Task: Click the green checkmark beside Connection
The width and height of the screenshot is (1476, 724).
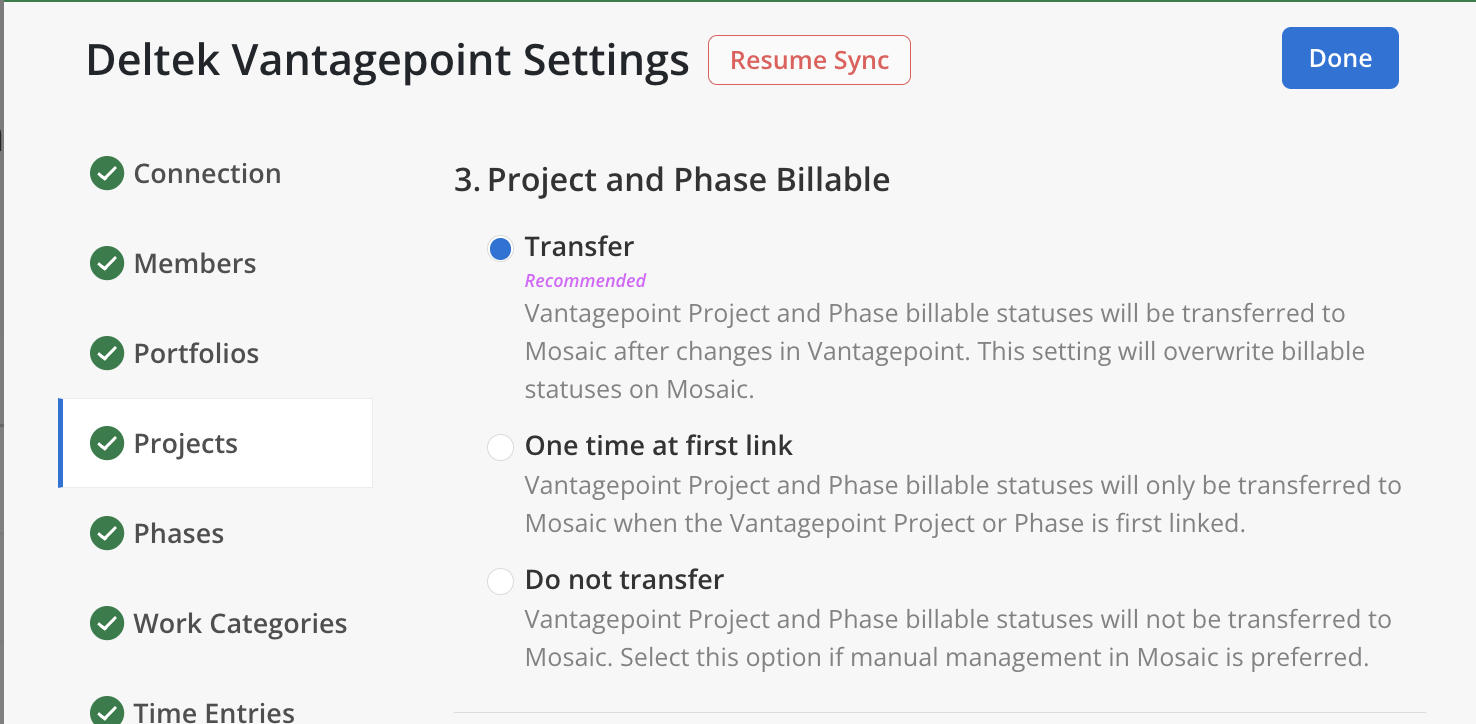Action: [x=107, y=174]
